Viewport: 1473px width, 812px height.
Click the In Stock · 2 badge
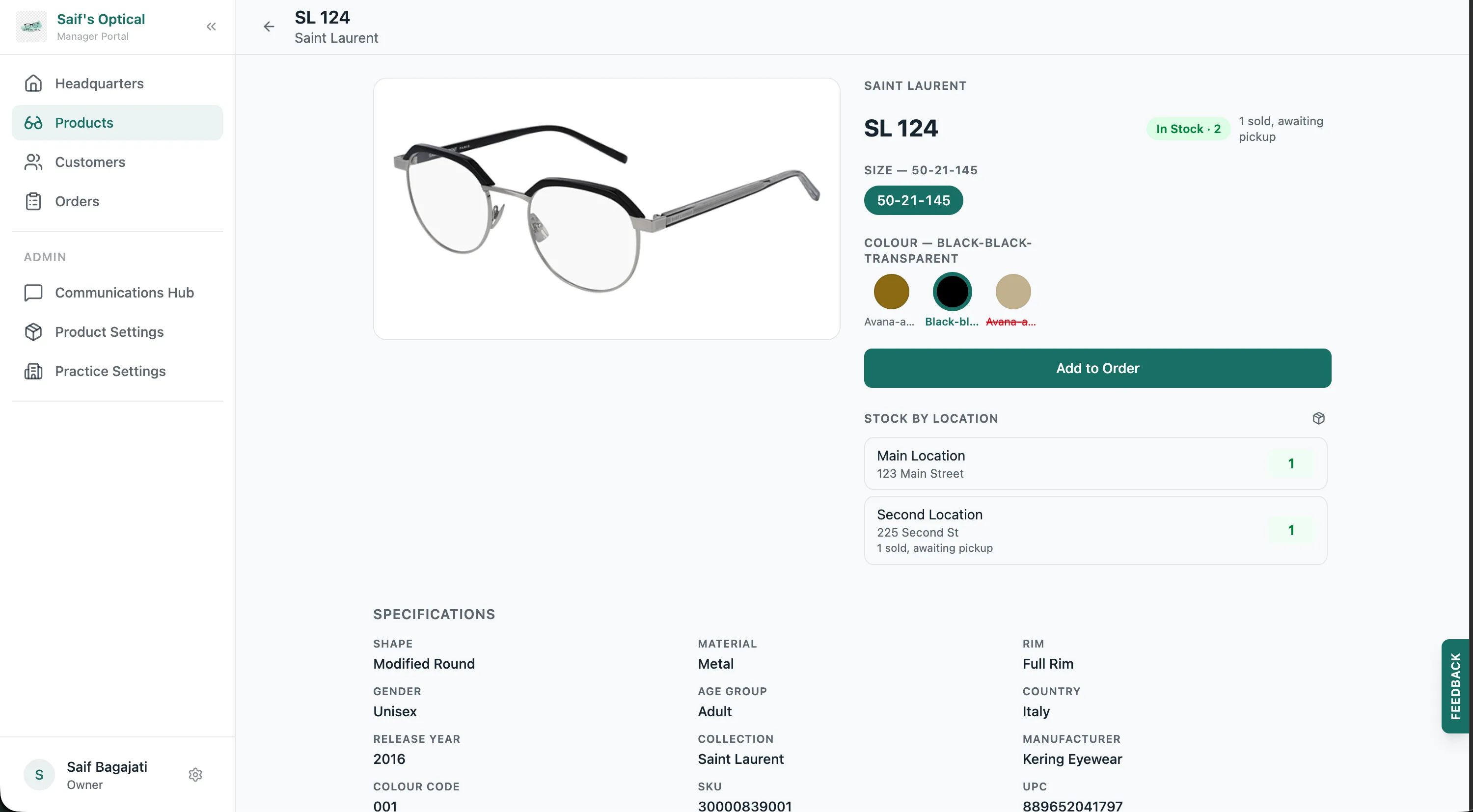(x=1188, y=129)
